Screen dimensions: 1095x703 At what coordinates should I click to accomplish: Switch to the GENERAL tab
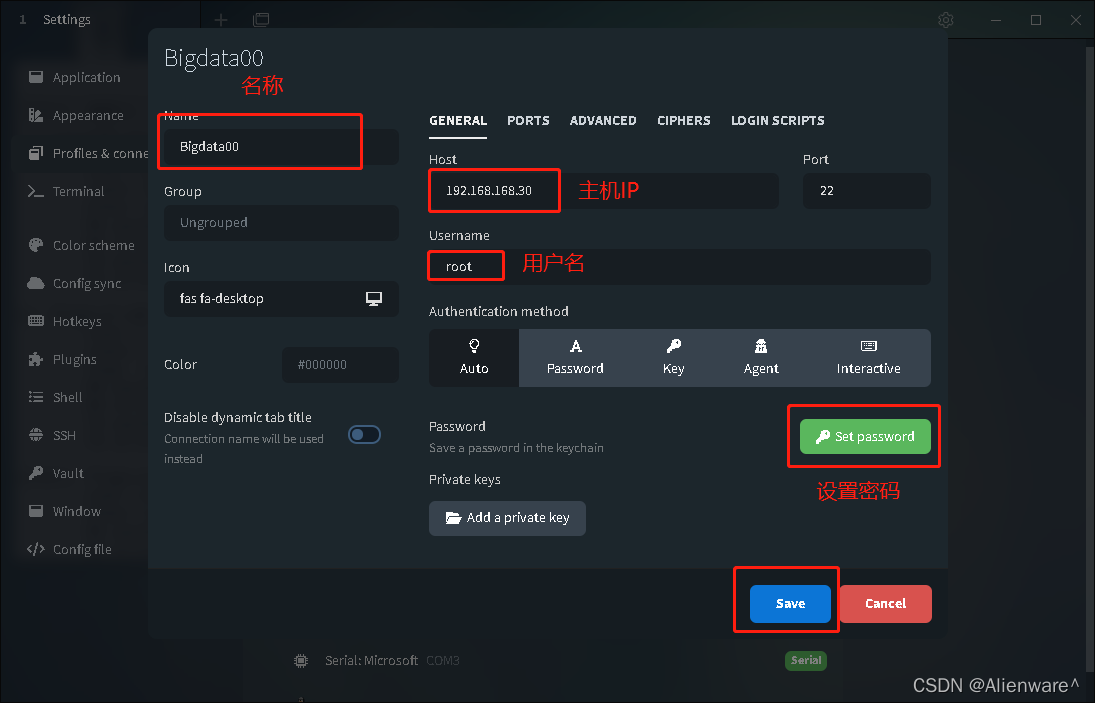pos(458,121)
